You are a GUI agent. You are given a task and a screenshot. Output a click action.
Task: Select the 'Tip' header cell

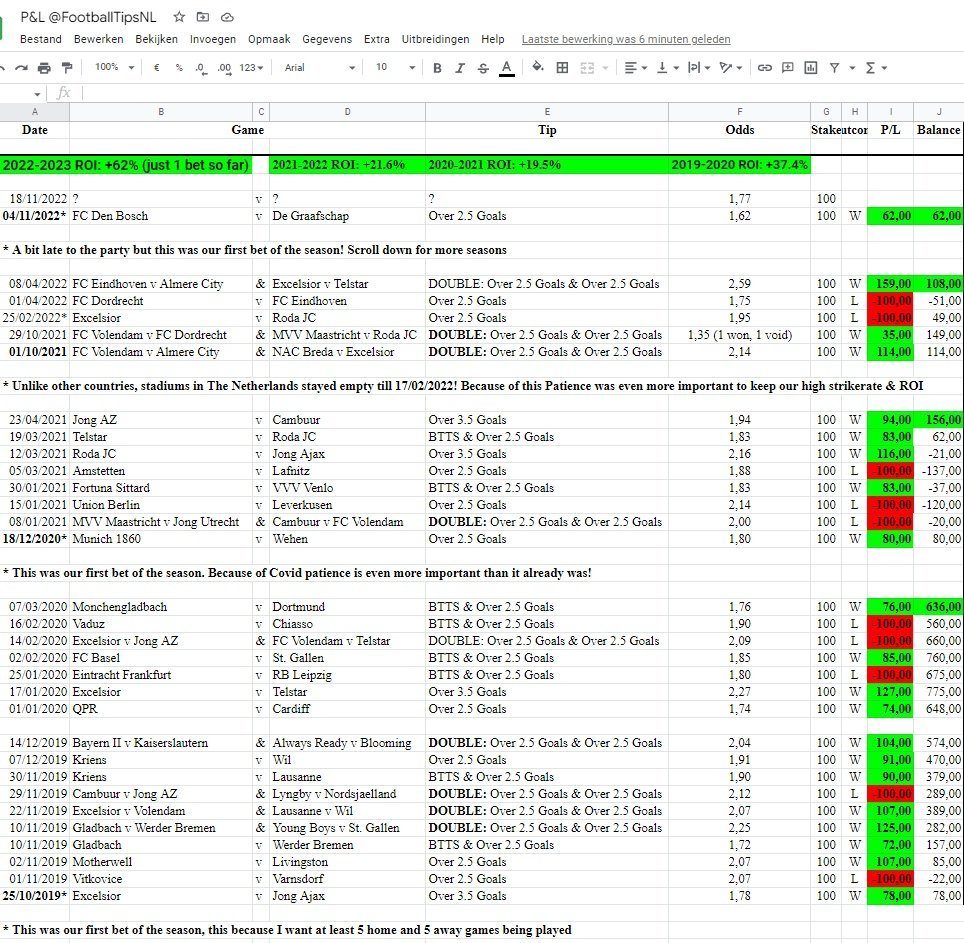point(547,130)
